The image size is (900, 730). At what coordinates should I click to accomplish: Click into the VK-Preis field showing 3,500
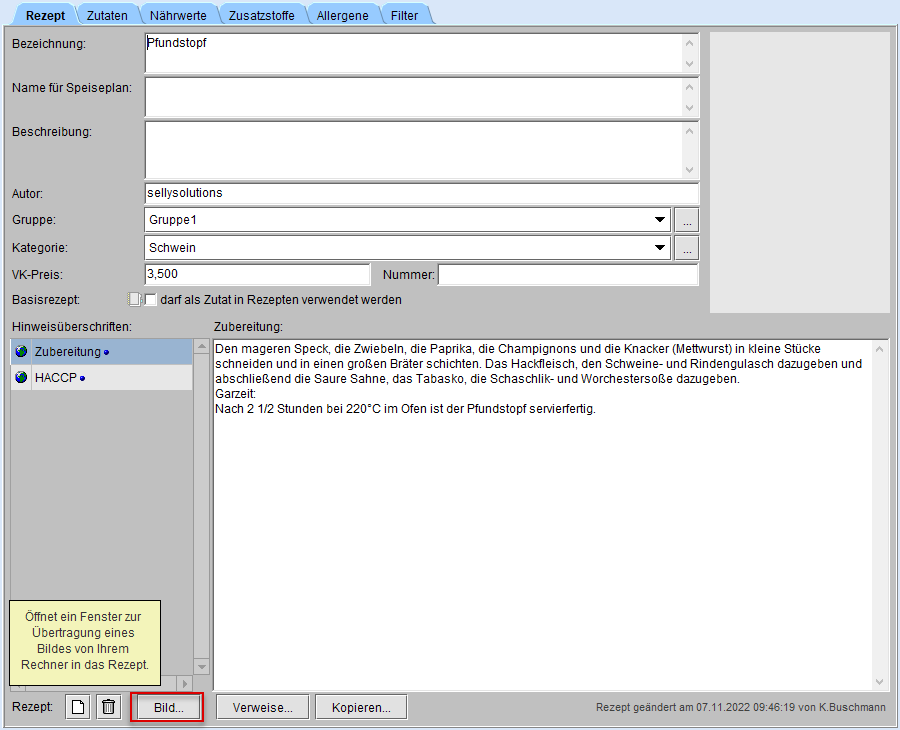257,274
